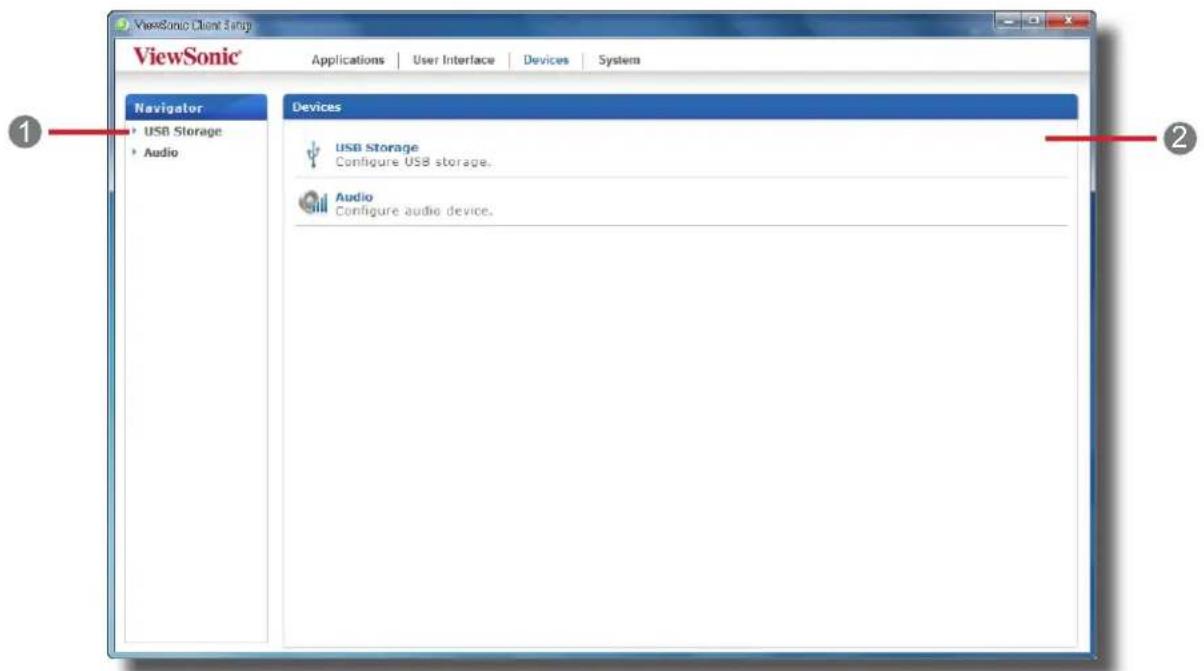1204x671 pixels.
Task: Click the Devices panel header
Action: click(x=680, y=107)
